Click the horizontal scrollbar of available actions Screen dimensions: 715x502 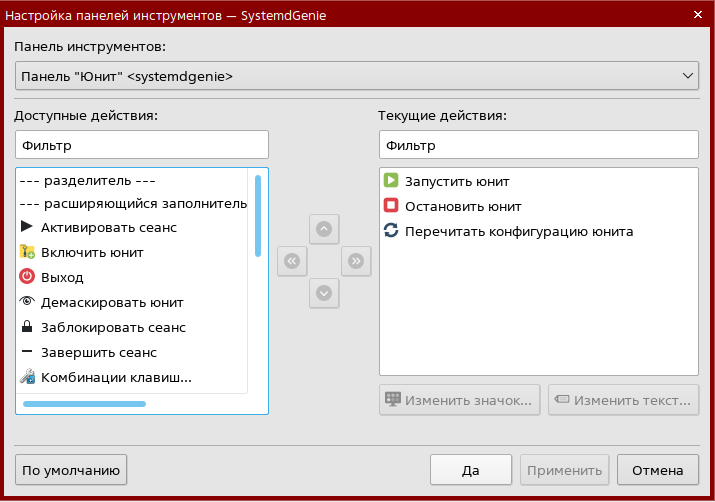[x=84, y=404]
